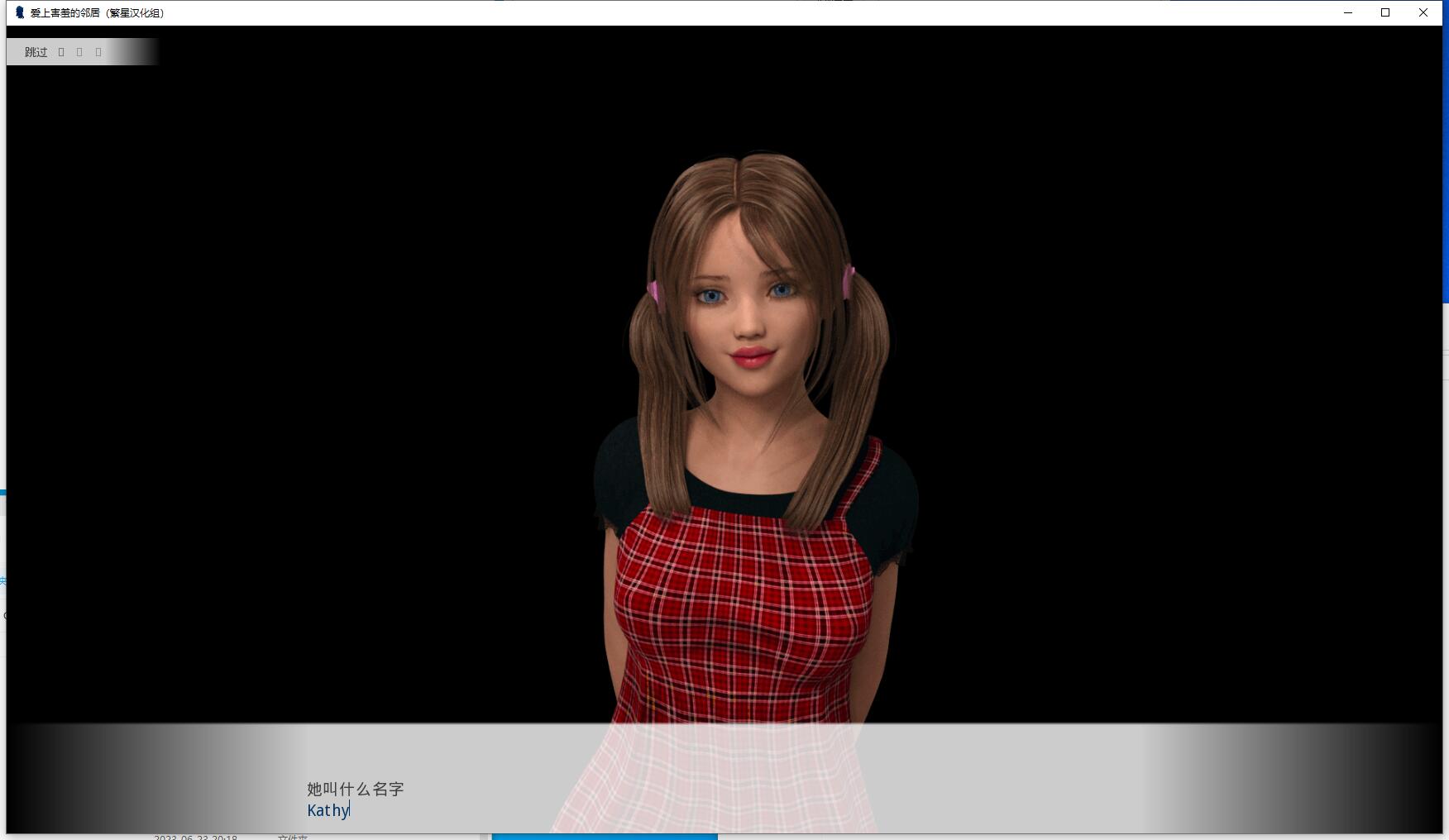Click the game's app icon in title bar
1449x840 pixels.
click(20, 12)
